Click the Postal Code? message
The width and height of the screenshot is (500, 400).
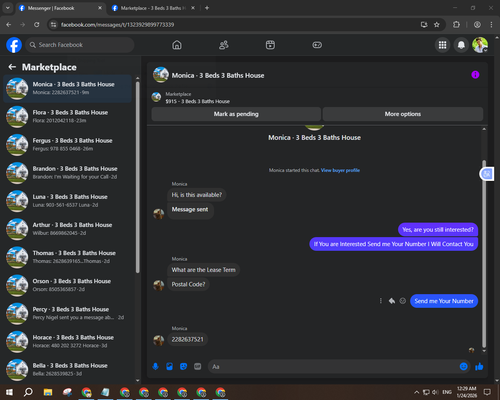pyautogui.click(x=188, y=284)
